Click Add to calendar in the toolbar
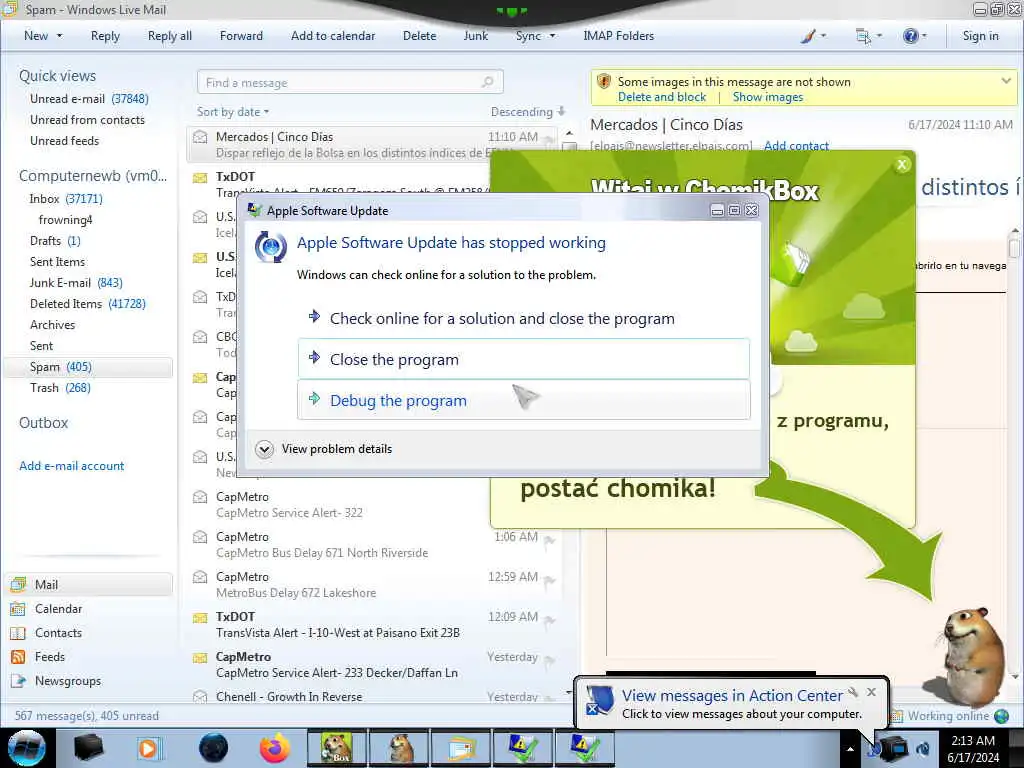 (333, 37)
